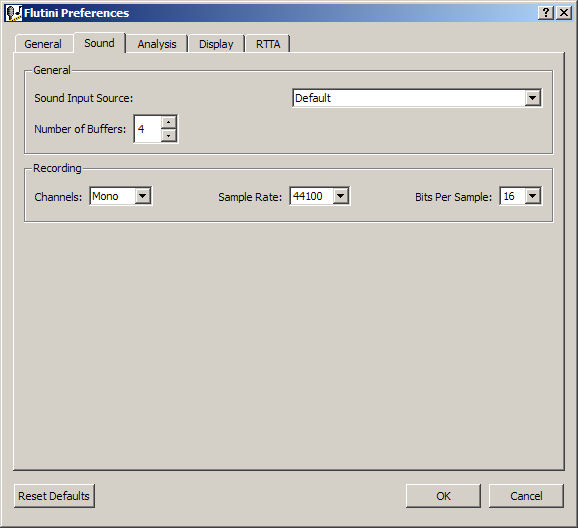The height and width of the screenshot is (528, 578).
Task: Go to the Display tab
Action: [216, 44]
